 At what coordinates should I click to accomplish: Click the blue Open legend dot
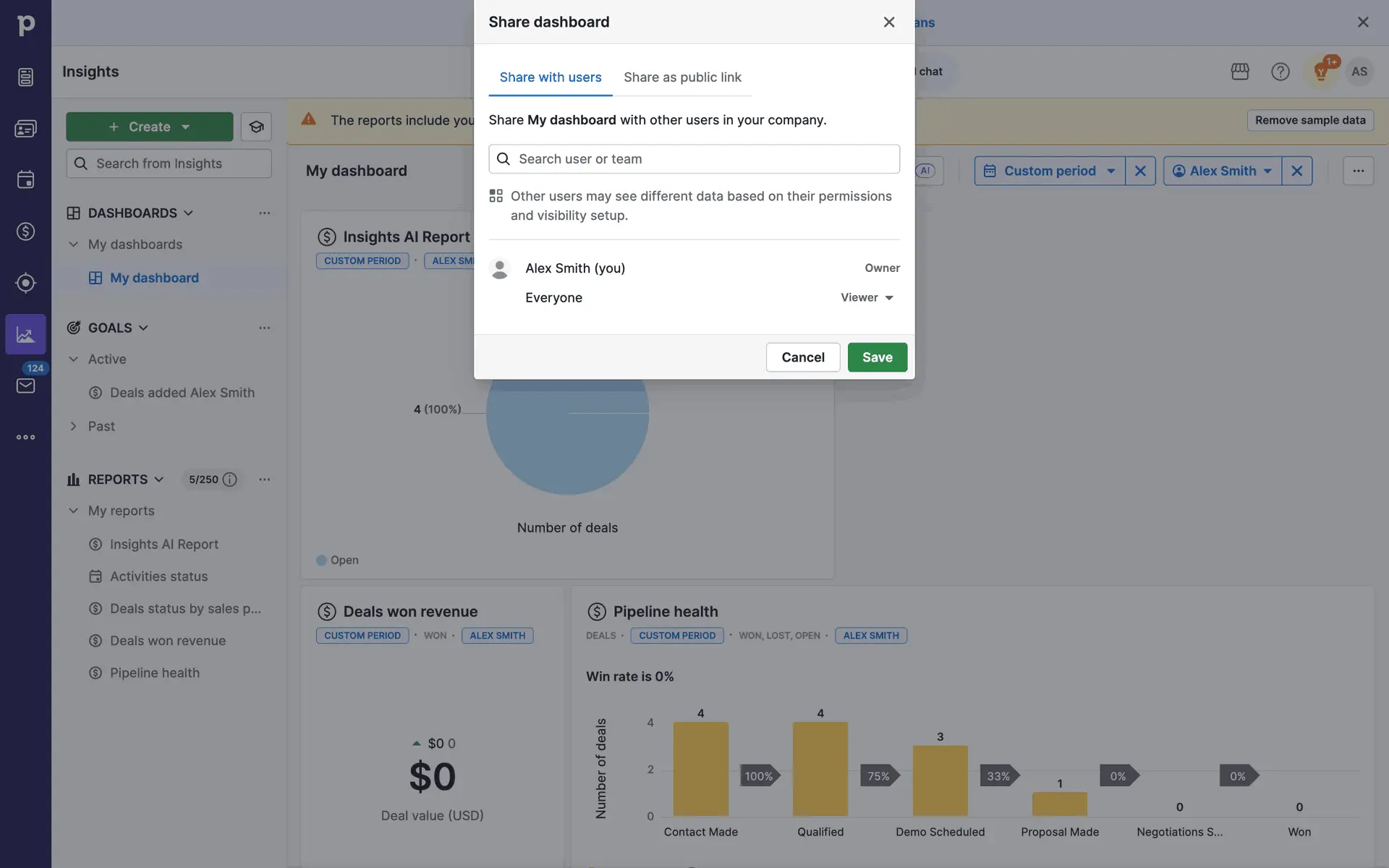[321, 561]
